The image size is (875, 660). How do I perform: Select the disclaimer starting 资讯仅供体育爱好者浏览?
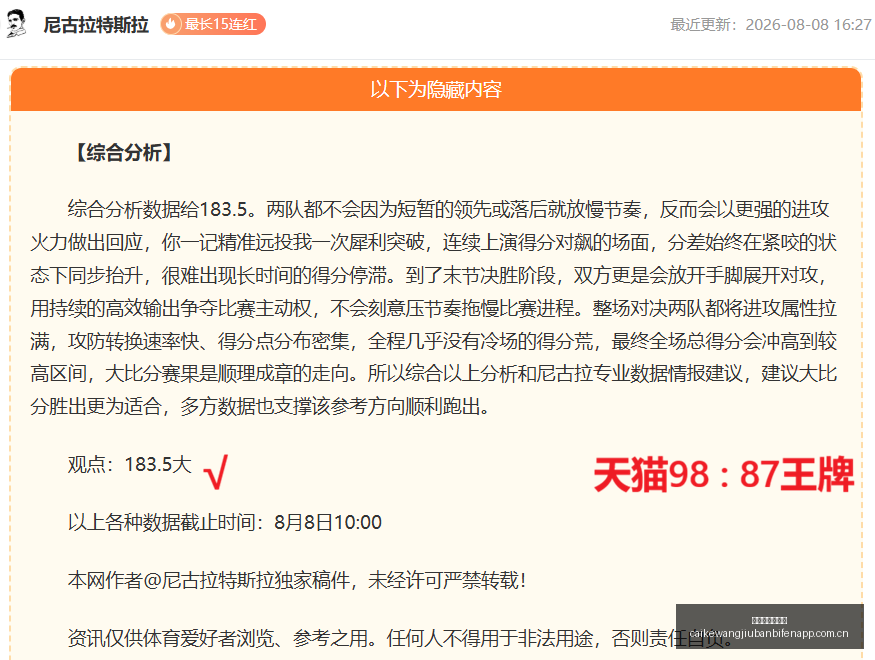click(400, 638)
